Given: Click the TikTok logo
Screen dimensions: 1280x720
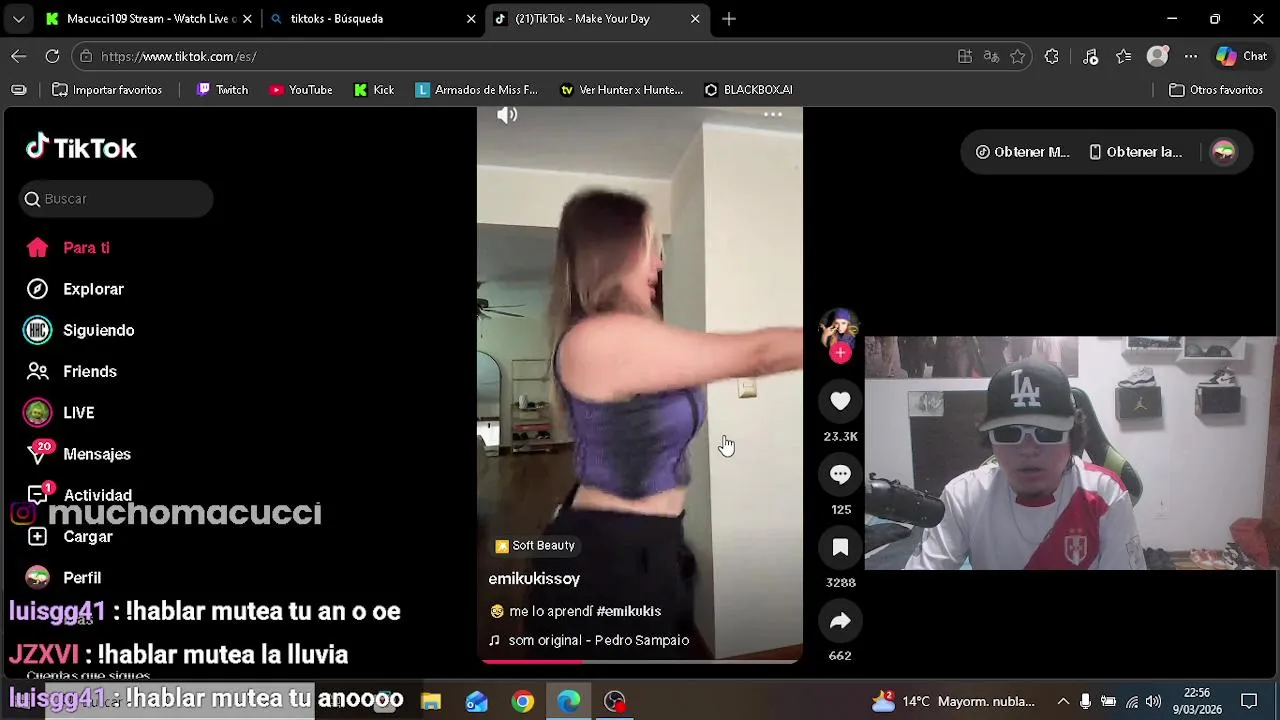Looking at the screenshot, I should pyautogui.click(x=81, y=148).
